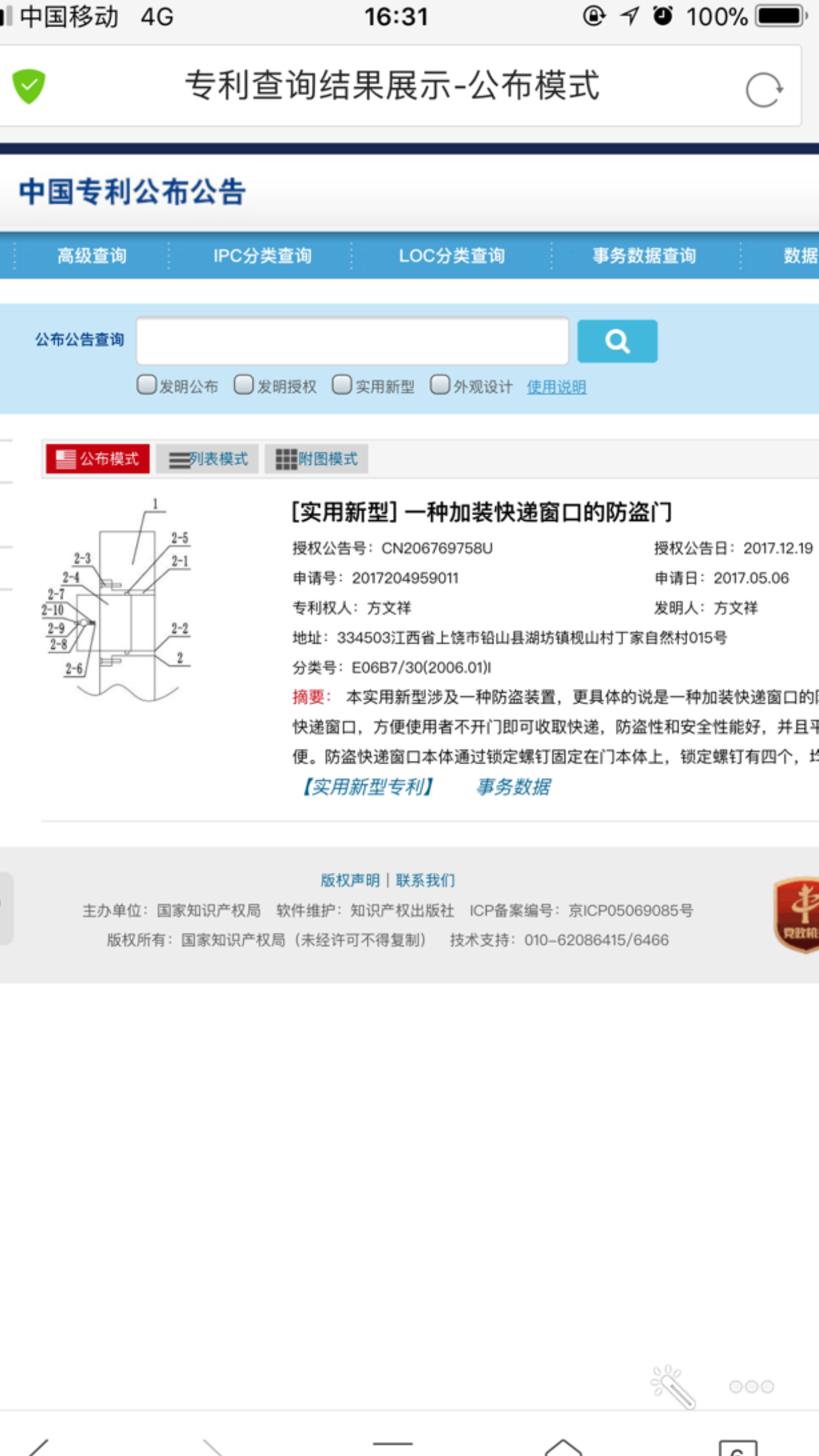
Task: Click the 使用说明 link
Action: click(x=556, y=387)
